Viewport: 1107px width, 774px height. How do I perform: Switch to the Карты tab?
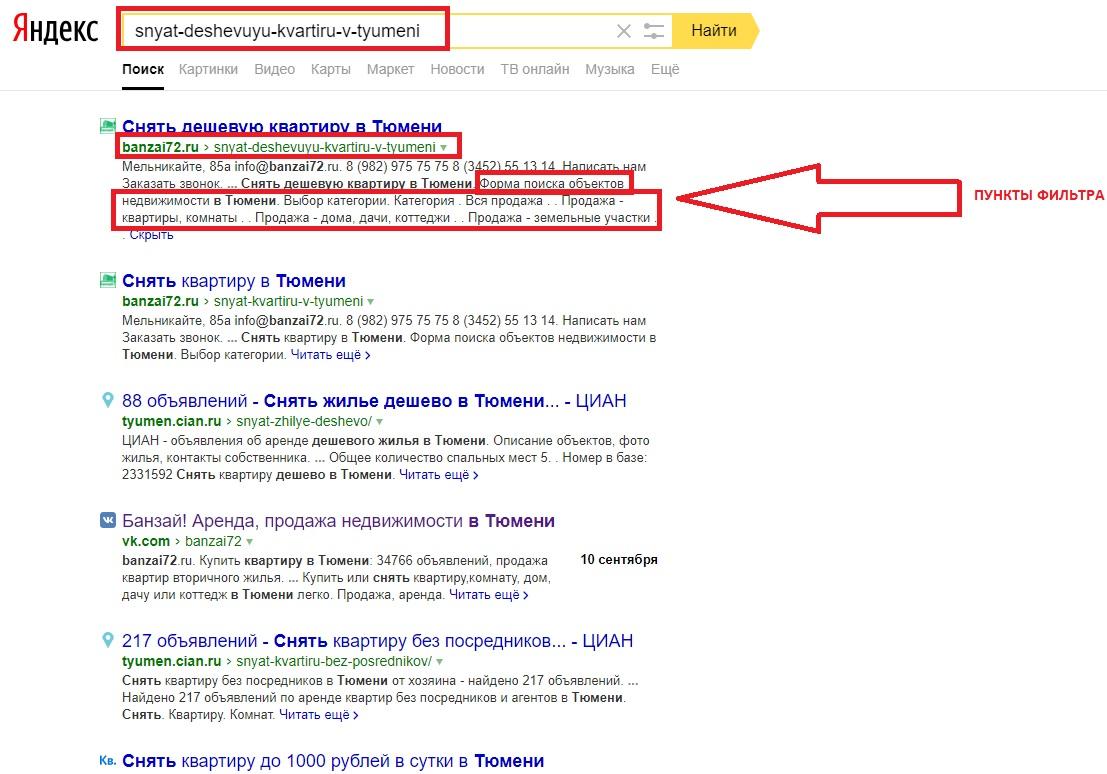pyautogui.click(x=330, y=69)
